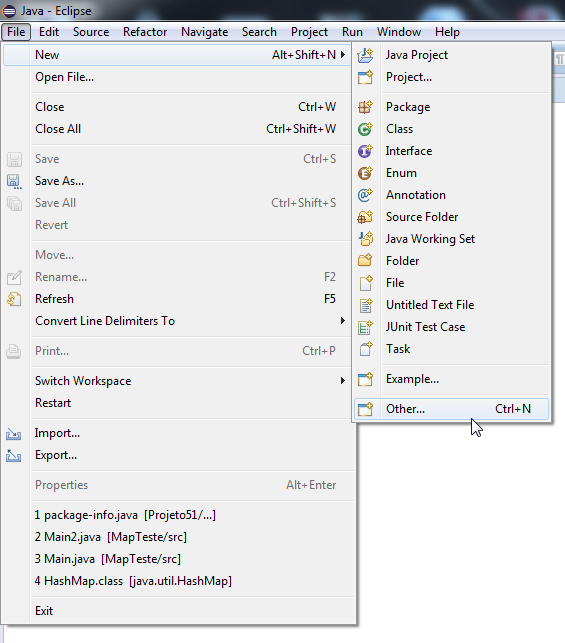This screenshot has width=565, height=643.
Task: Open recent file 4 HashMap.class
Action: click(179, 581)
